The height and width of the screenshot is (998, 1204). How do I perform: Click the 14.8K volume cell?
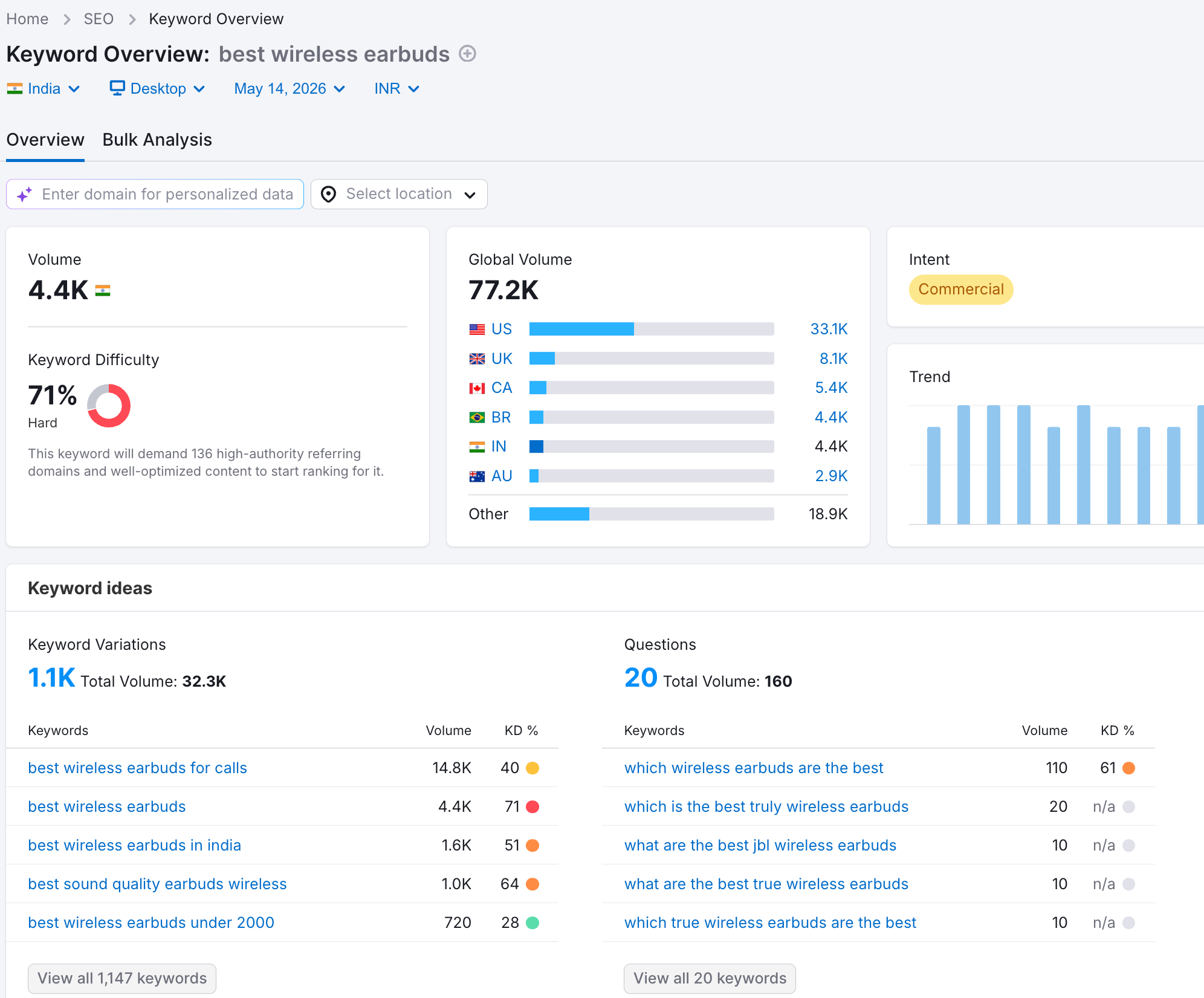coord(451,768)
